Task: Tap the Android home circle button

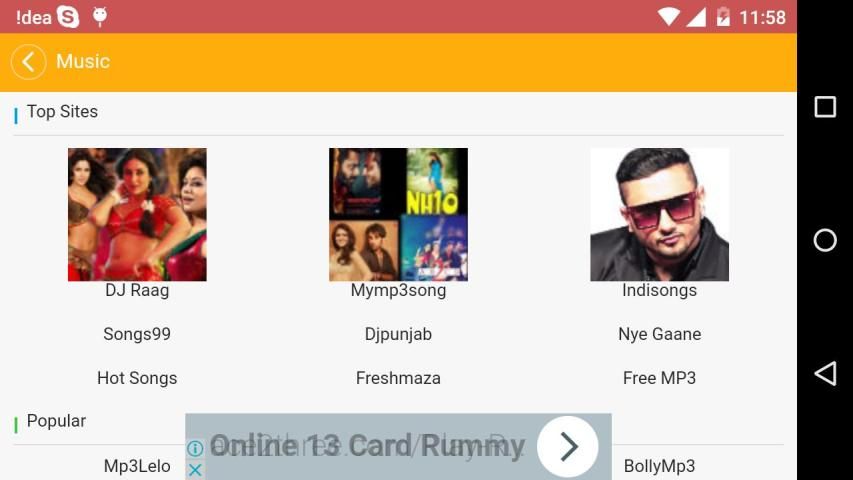Action: 825,240
